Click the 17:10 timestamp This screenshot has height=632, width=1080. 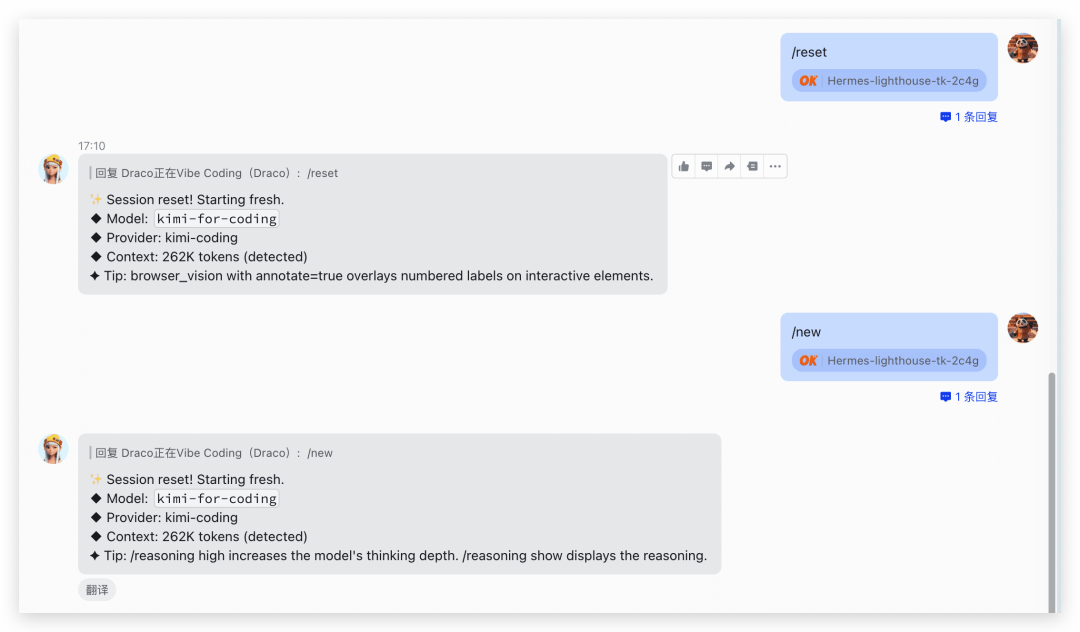coord(92,146)
